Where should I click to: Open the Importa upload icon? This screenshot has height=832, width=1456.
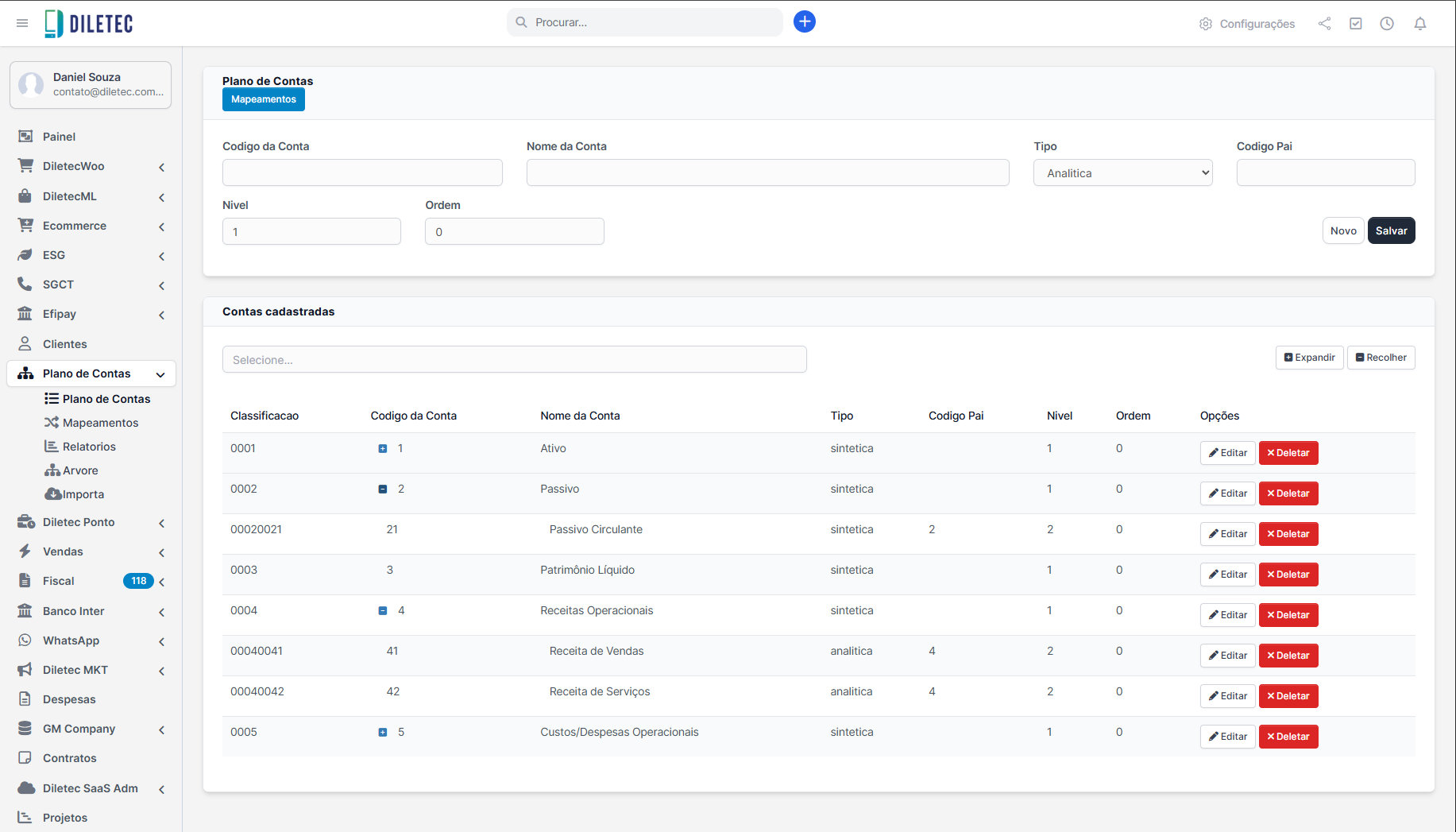[x=52, y=493]
